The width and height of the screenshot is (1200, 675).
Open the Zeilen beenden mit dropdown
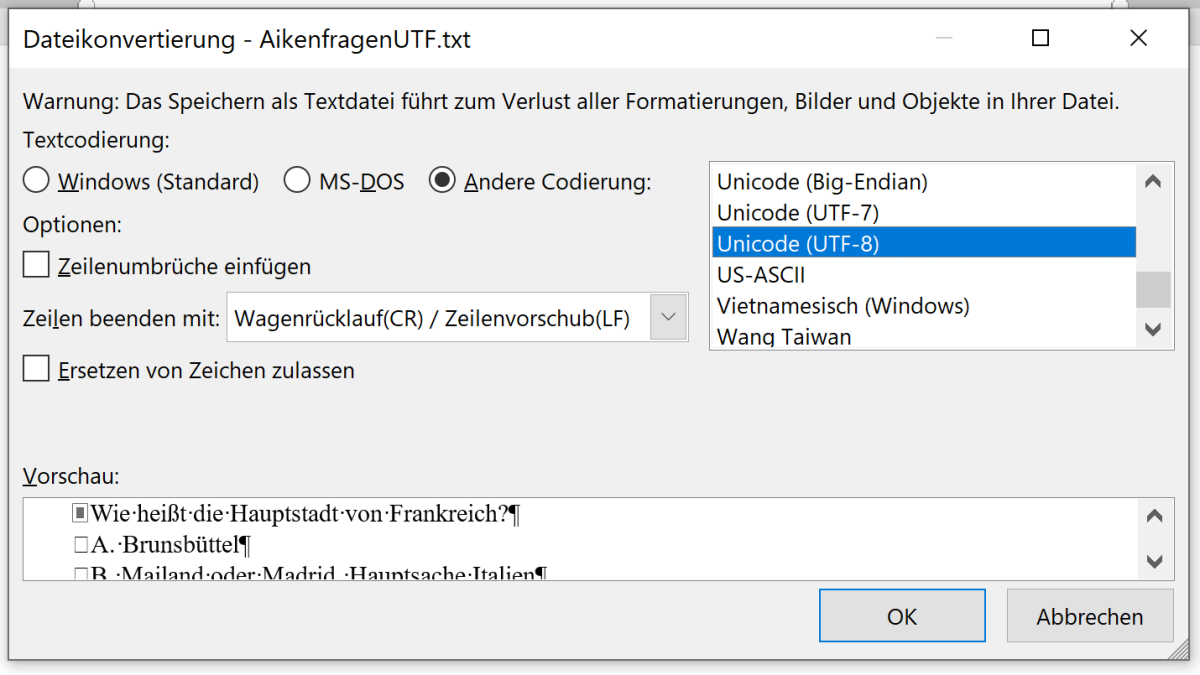point(669,319)
